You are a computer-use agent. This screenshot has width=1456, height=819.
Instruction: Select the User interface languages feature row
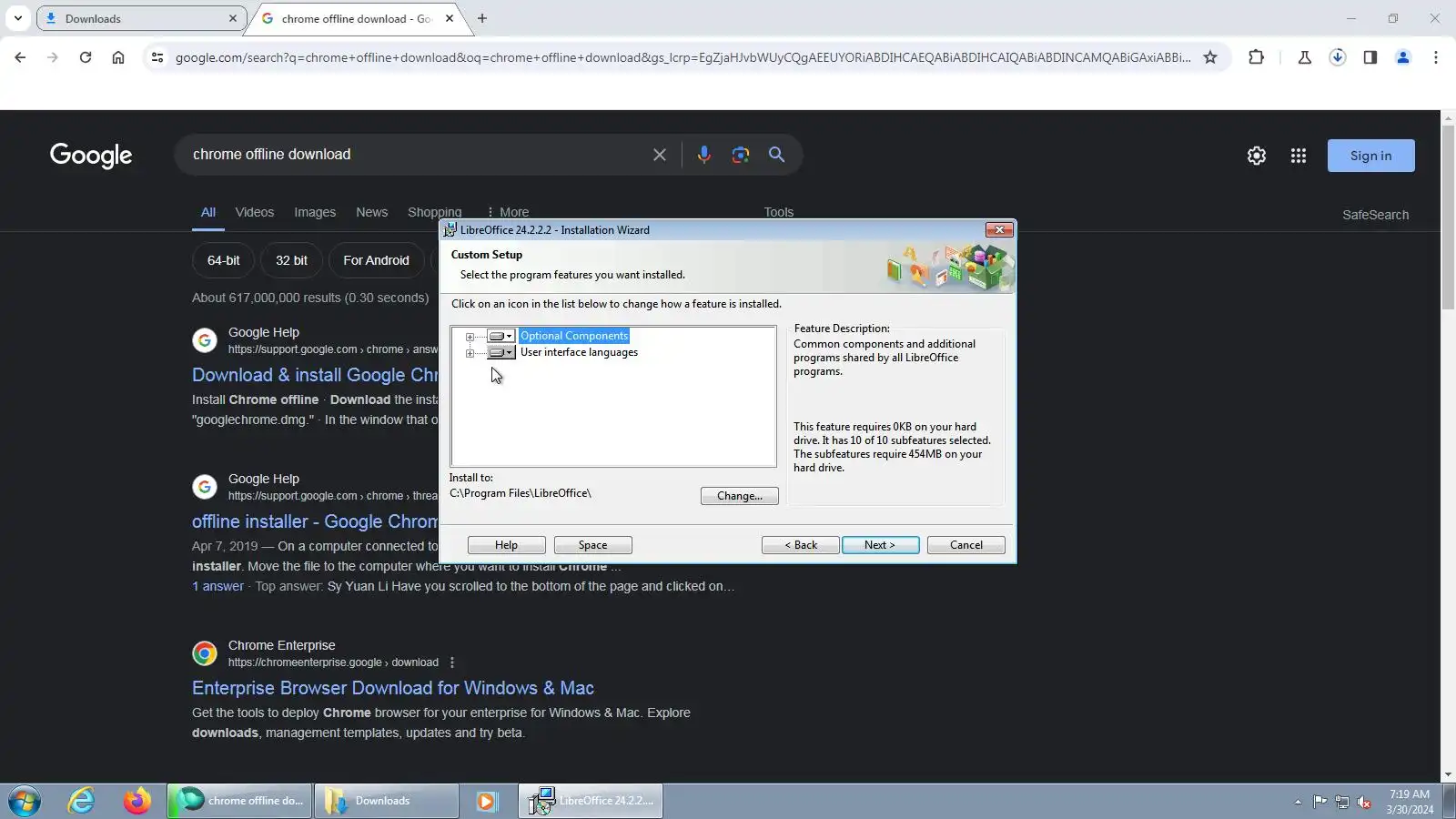579,352
